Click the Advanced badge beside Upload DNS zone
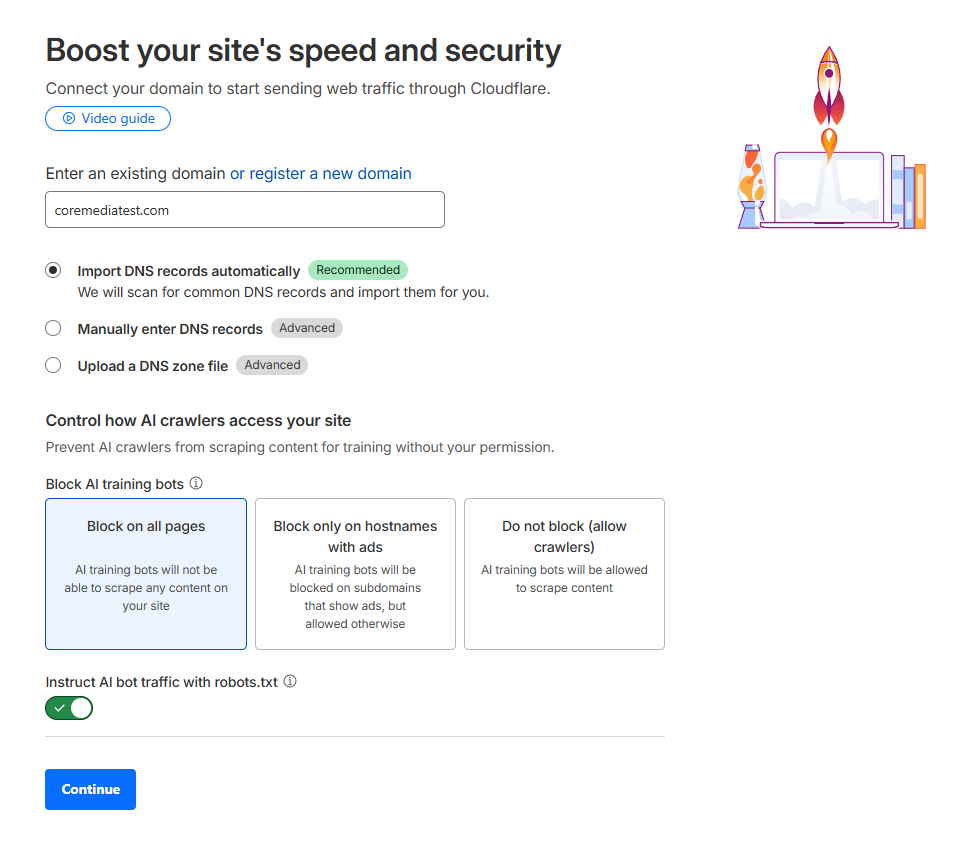 (272, 365)
